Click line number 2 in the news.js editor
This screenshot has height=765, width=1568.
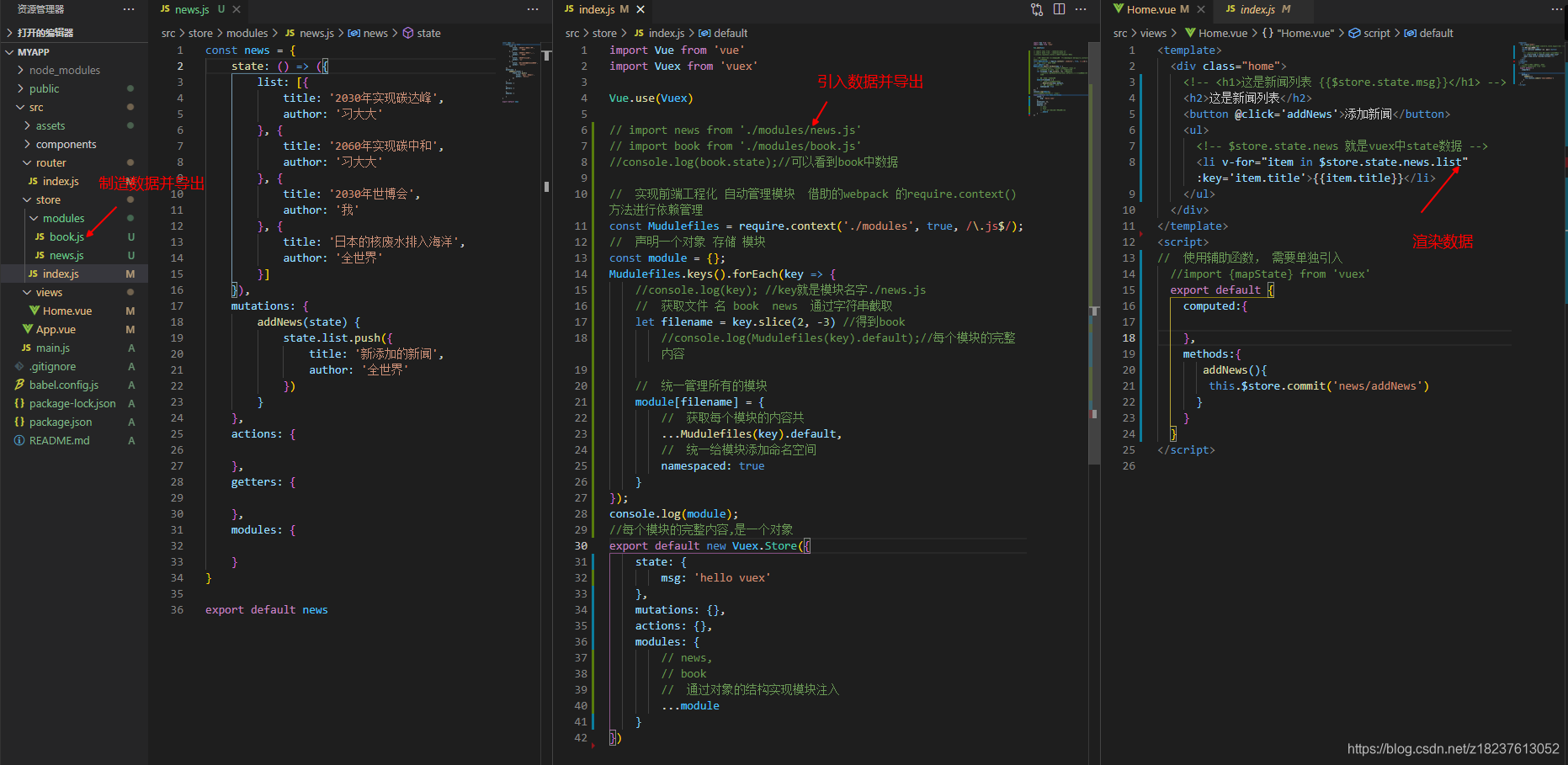[x=180, y=66]
